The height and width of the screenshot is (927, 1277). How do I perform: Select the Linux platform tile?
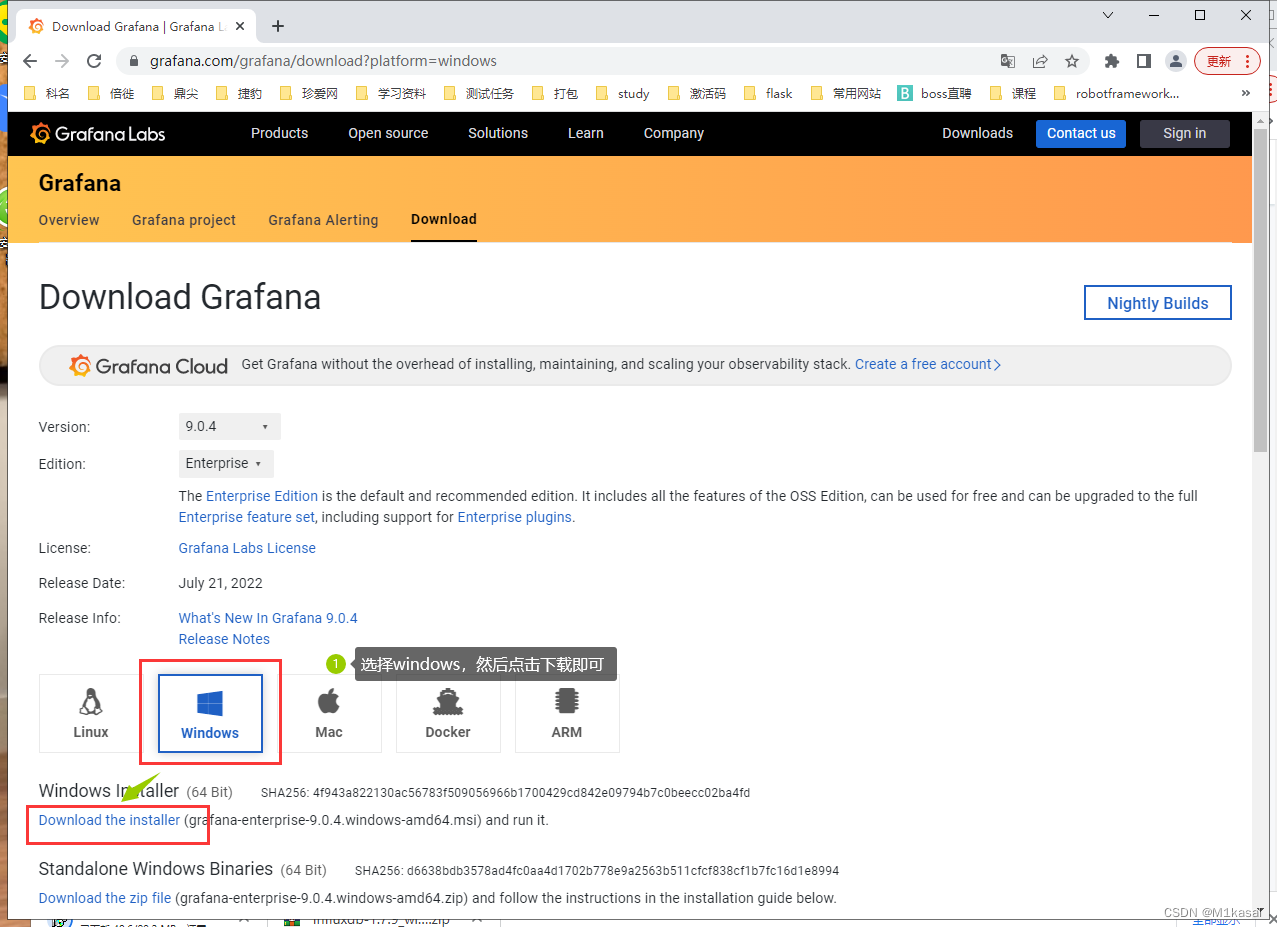coord(91,713)
